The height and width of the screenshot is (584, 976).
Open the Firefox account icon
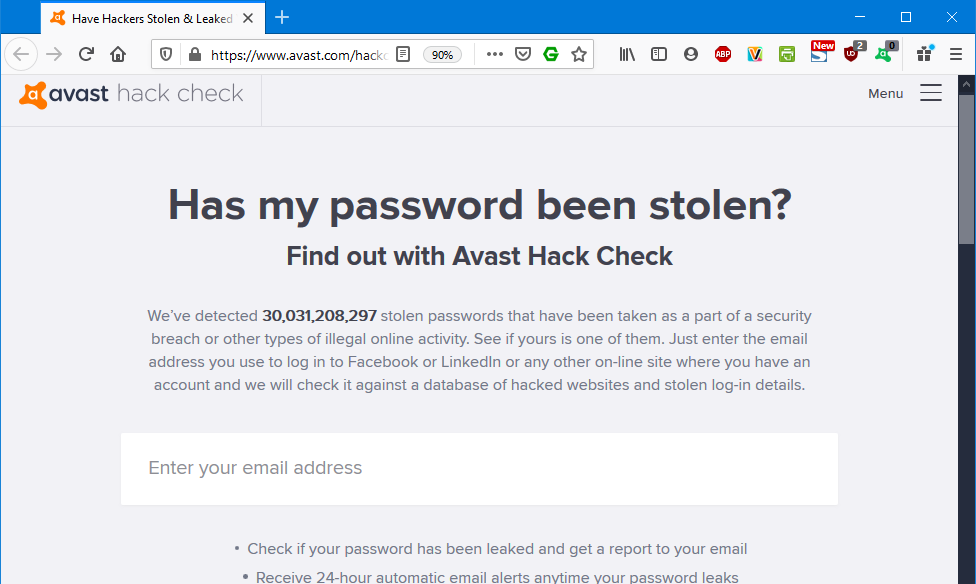pos(691,55)
